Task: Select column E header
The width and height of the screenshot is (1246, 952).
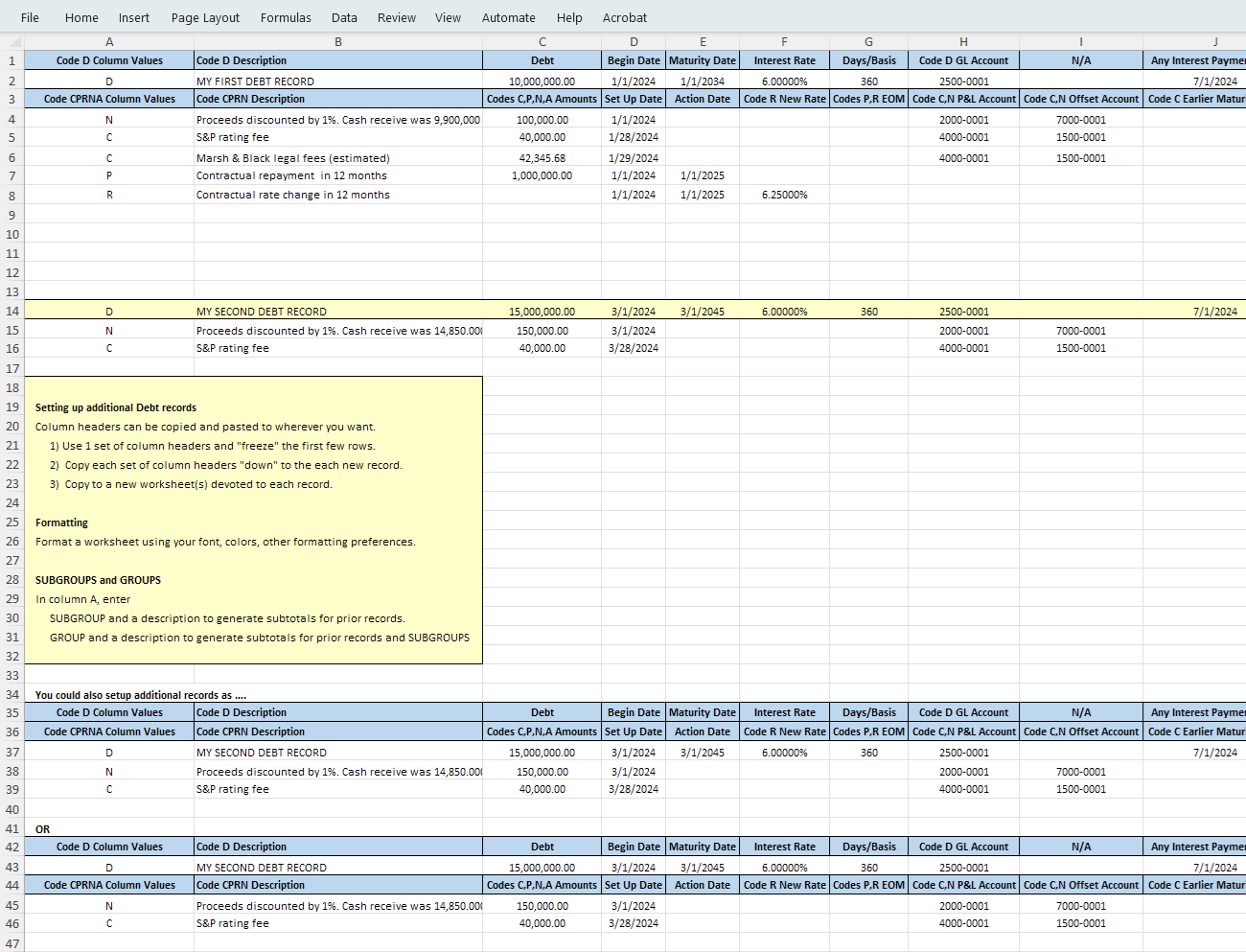Action: (x=703, y=41)
